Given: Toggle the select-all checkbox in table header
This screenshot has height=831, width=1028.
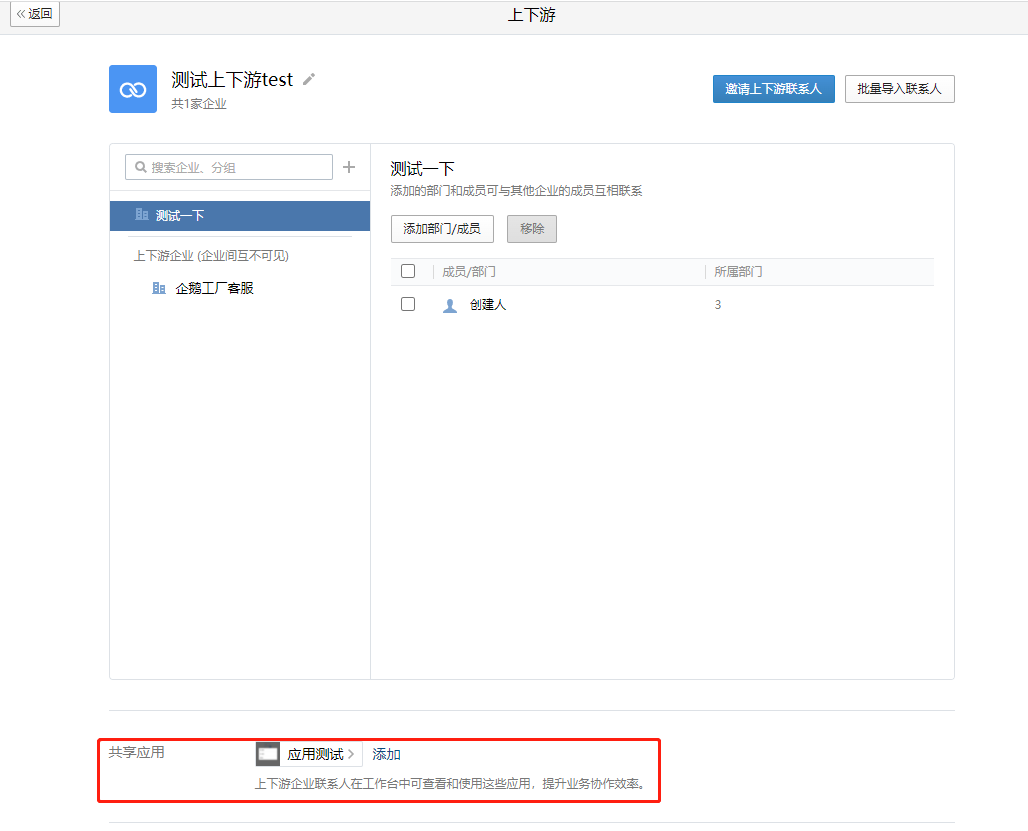Looking at the screenshot, I should coord(408,271).
